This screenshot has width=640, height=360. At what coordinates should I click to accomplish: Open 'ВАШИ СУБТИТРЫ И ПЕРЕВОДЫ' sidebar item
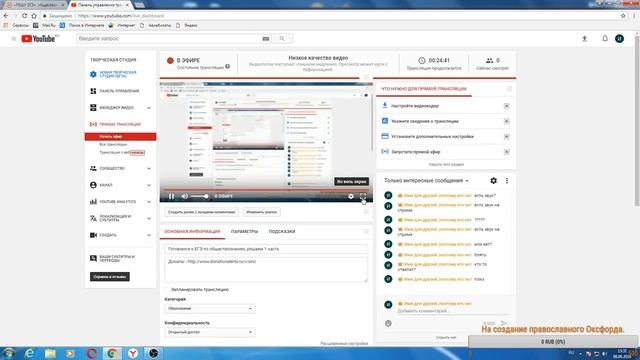[x=117, y=258]
